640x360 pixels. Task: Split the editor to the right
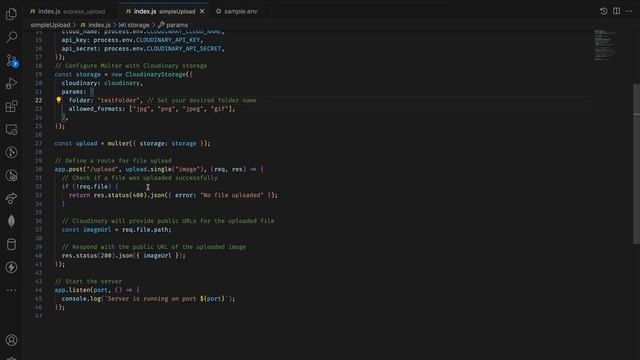click(x=616, y=11)
